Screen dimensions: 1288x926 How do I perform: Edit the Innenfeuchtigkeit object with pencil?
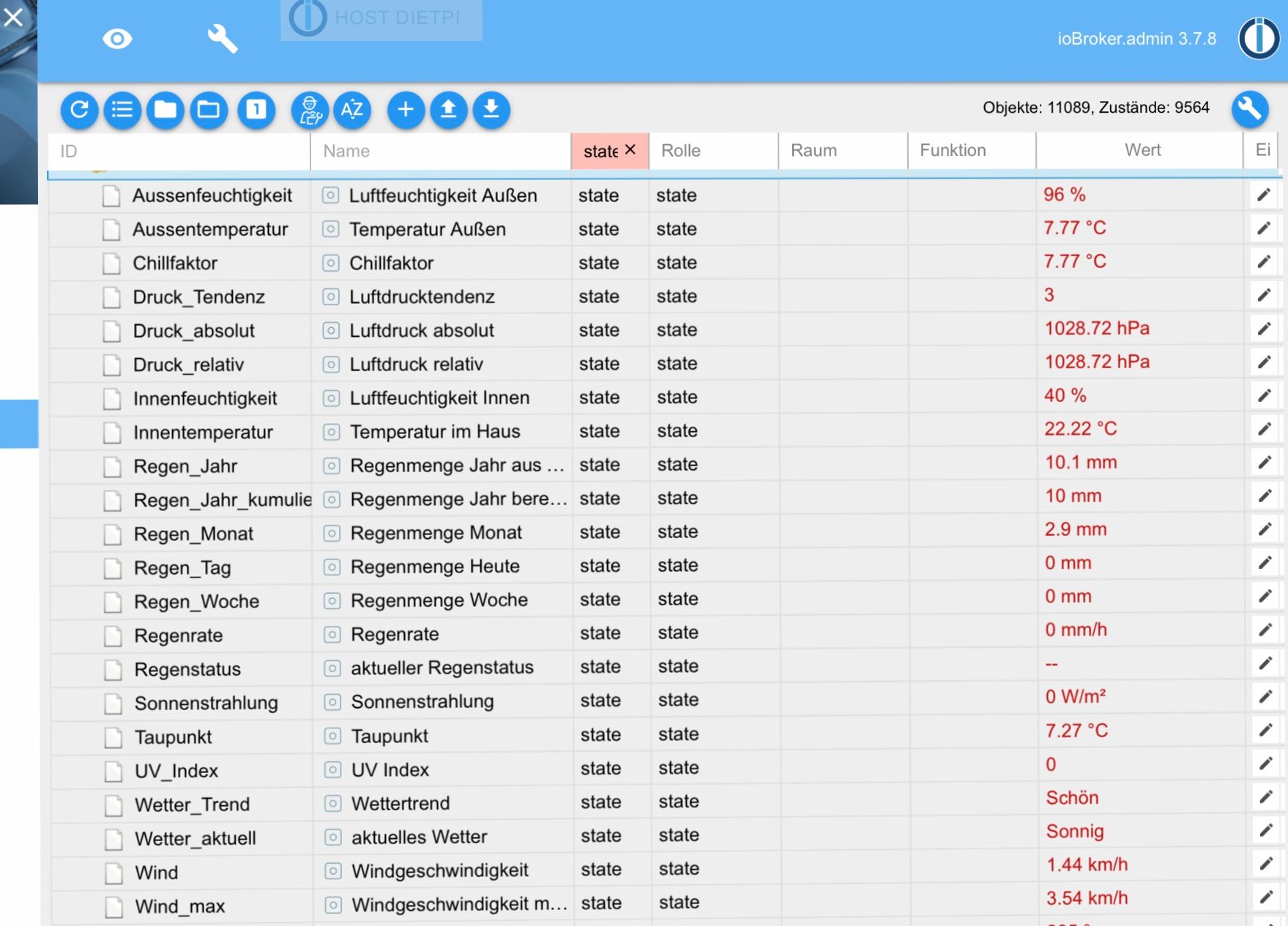1265,396
